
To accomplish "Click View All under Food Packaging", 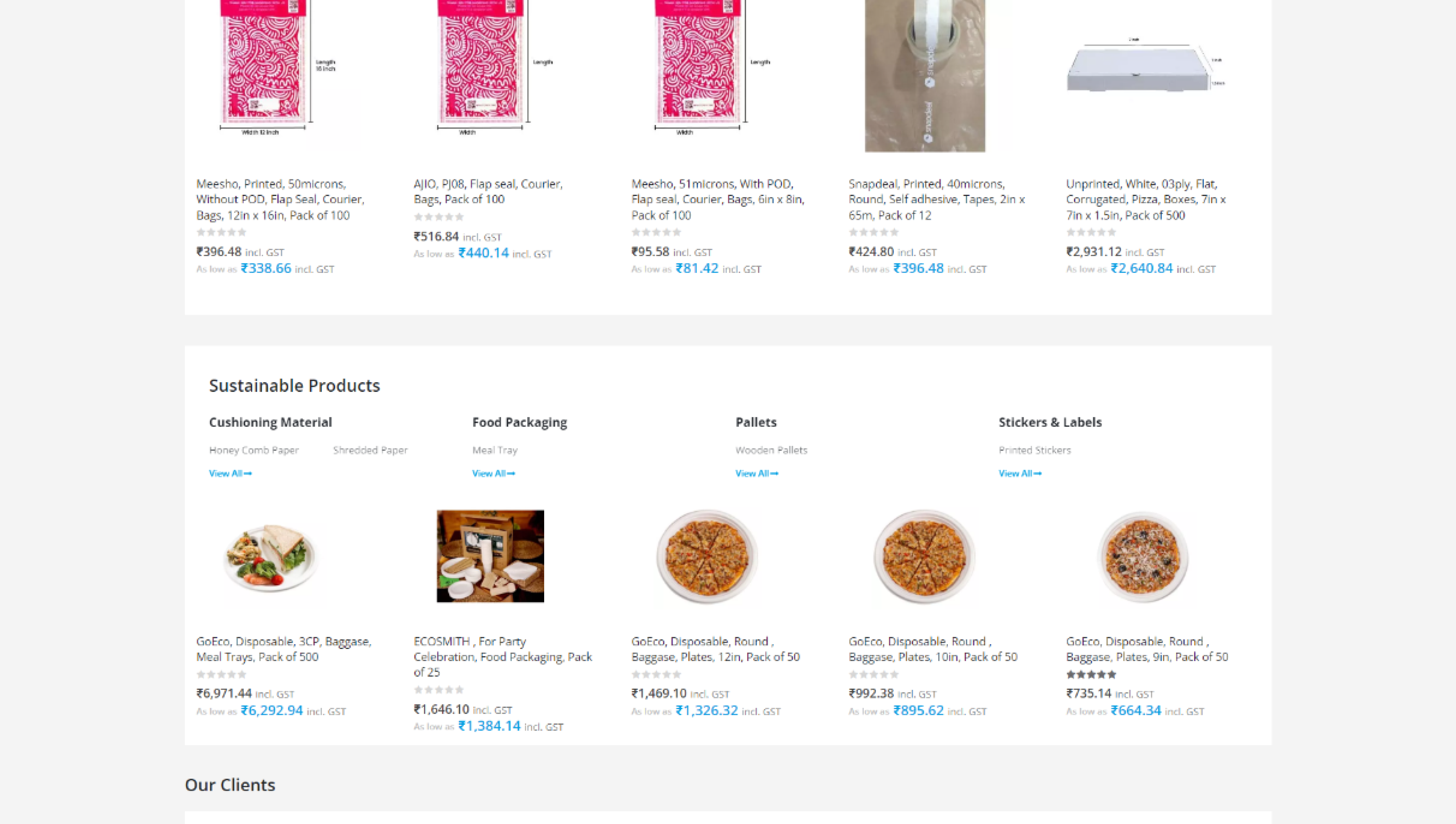I will 493,473.
